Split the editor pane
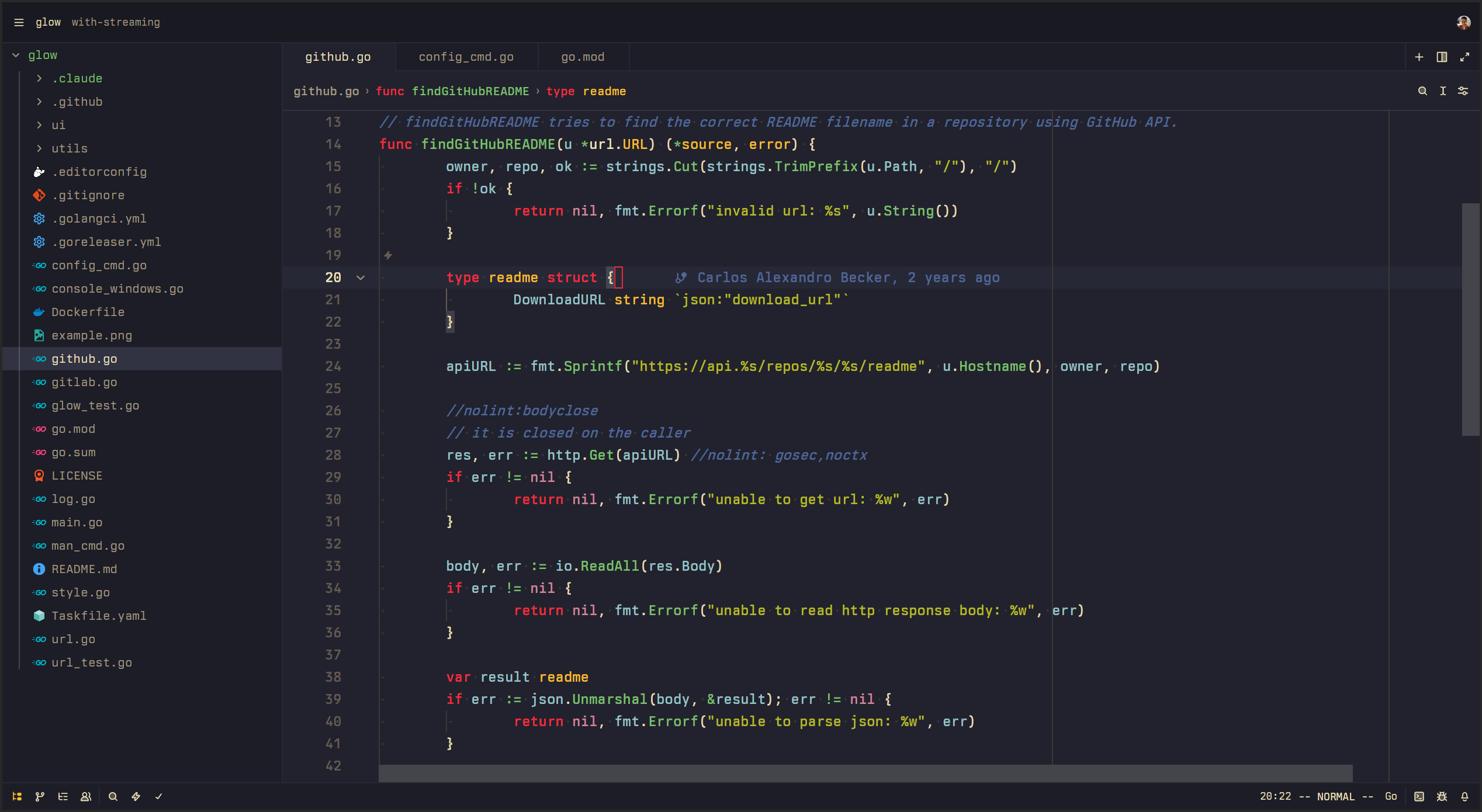The height and width of the screenshot is (812, 1482). pyautogui.click(x=1442, y=57)
